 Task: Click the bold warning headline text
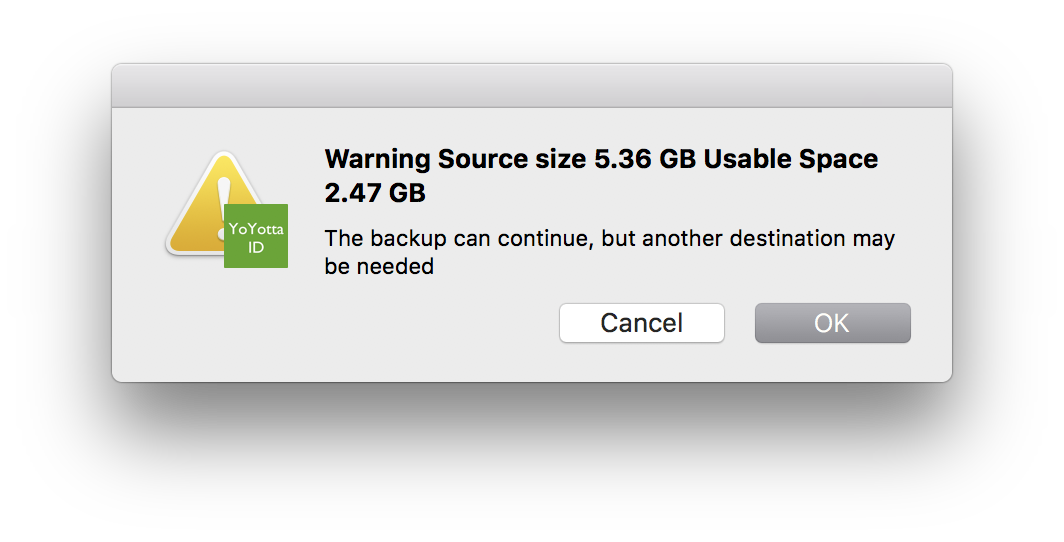601,176
